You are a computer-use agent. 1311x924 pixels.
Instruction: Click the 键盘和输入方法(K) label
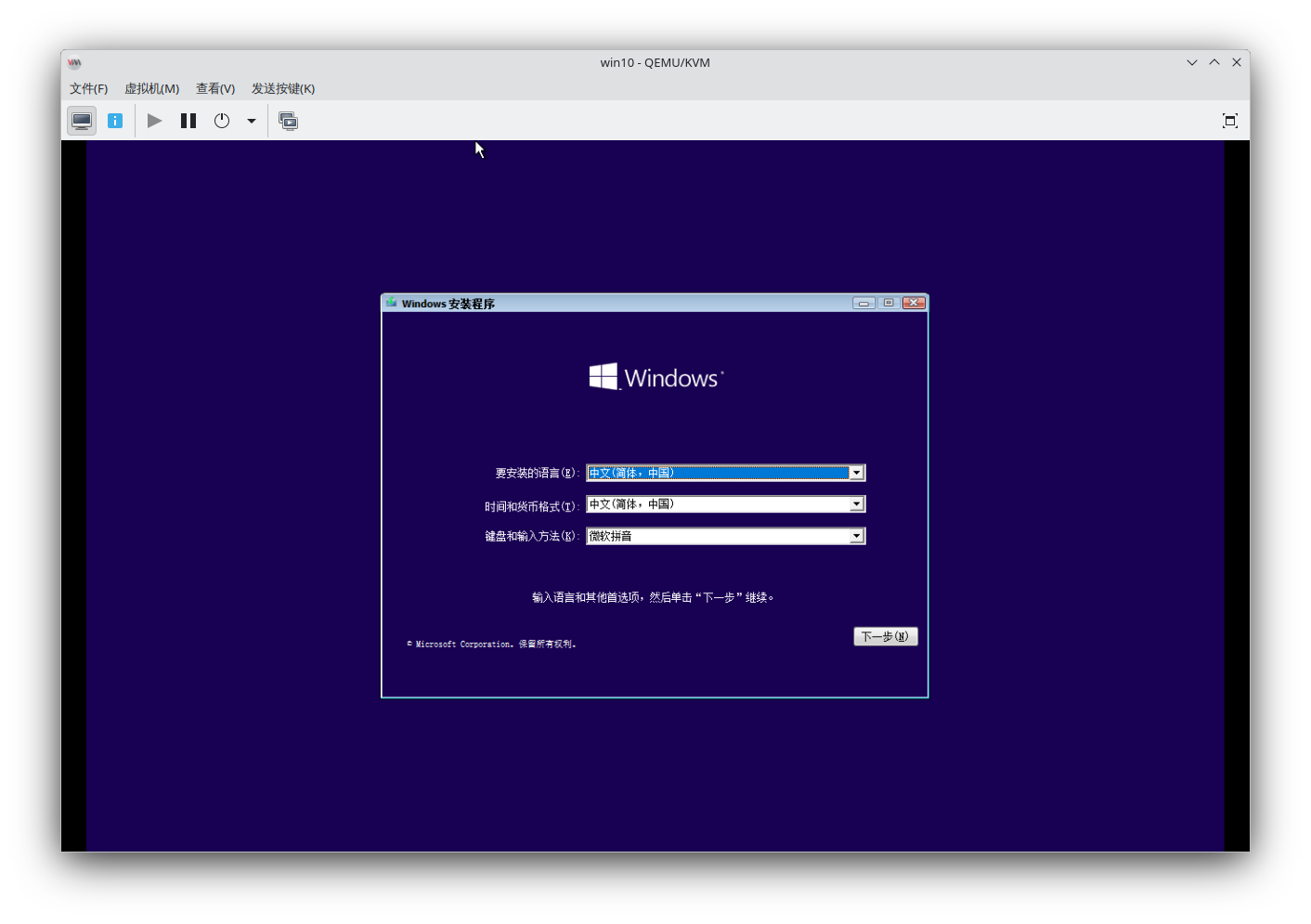tap(531, 537)
